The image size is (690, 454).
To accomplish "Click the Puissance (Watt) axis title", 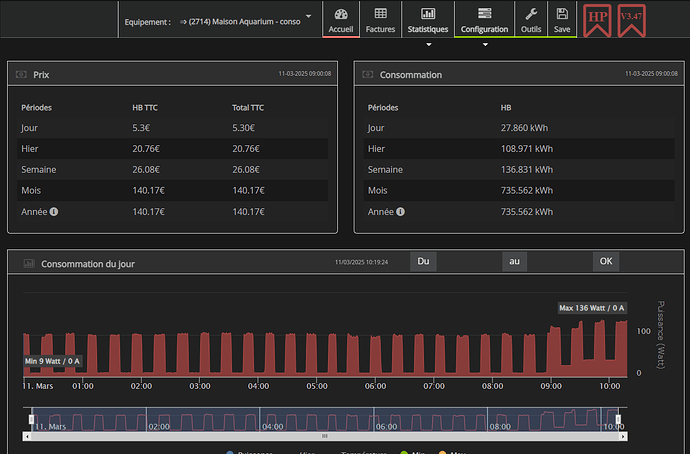I will click(x=661, y=334).
